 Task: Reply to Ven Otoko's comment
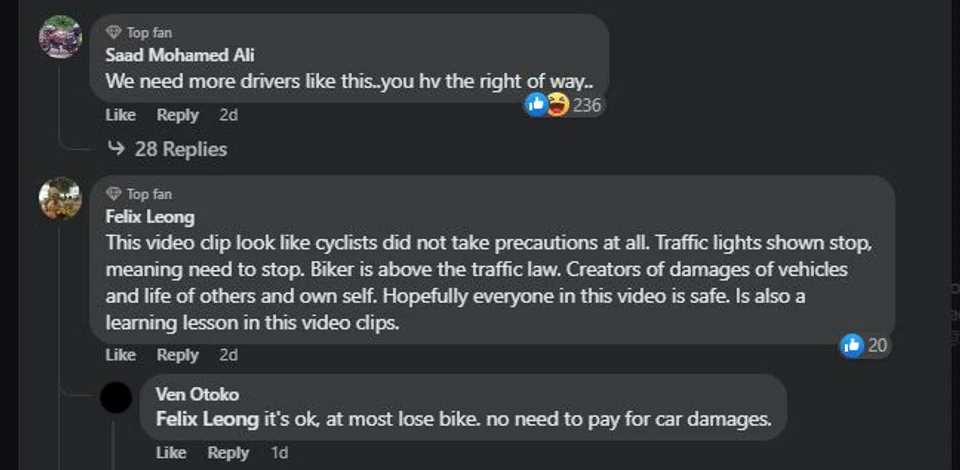click(x=229, y=453)
